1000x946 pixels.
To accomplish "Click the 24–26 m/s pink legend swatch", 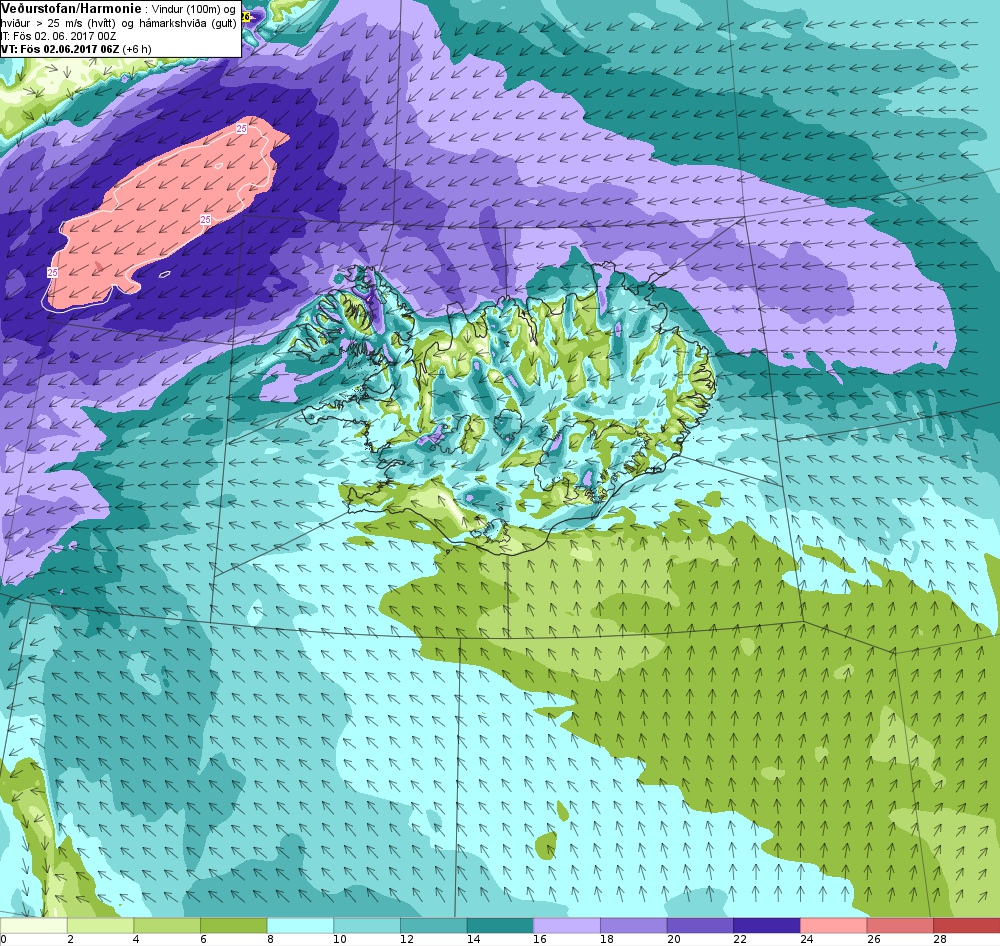I will [833, 925].
